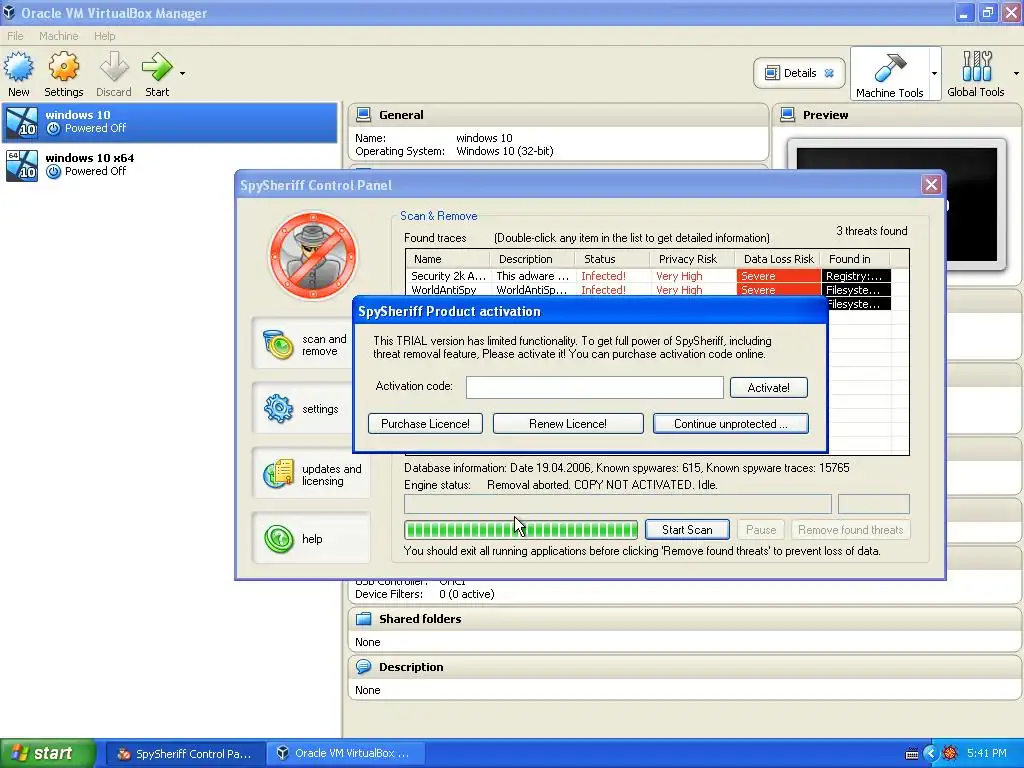Click the SpySheriff tray icon
1024x768 pixels.
(x=950, y=754)
